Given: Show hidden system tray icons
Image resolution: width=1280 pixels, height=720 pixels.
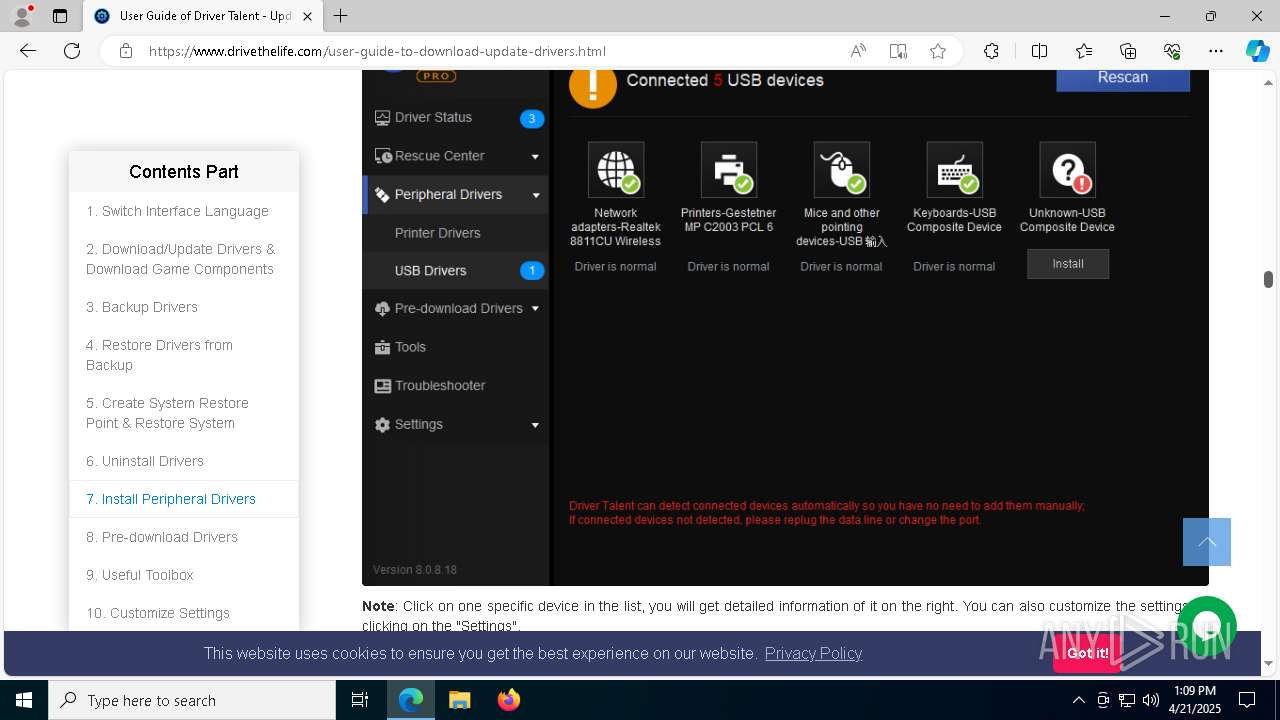Looking at the screenshot, I should tap(1078, 700).
